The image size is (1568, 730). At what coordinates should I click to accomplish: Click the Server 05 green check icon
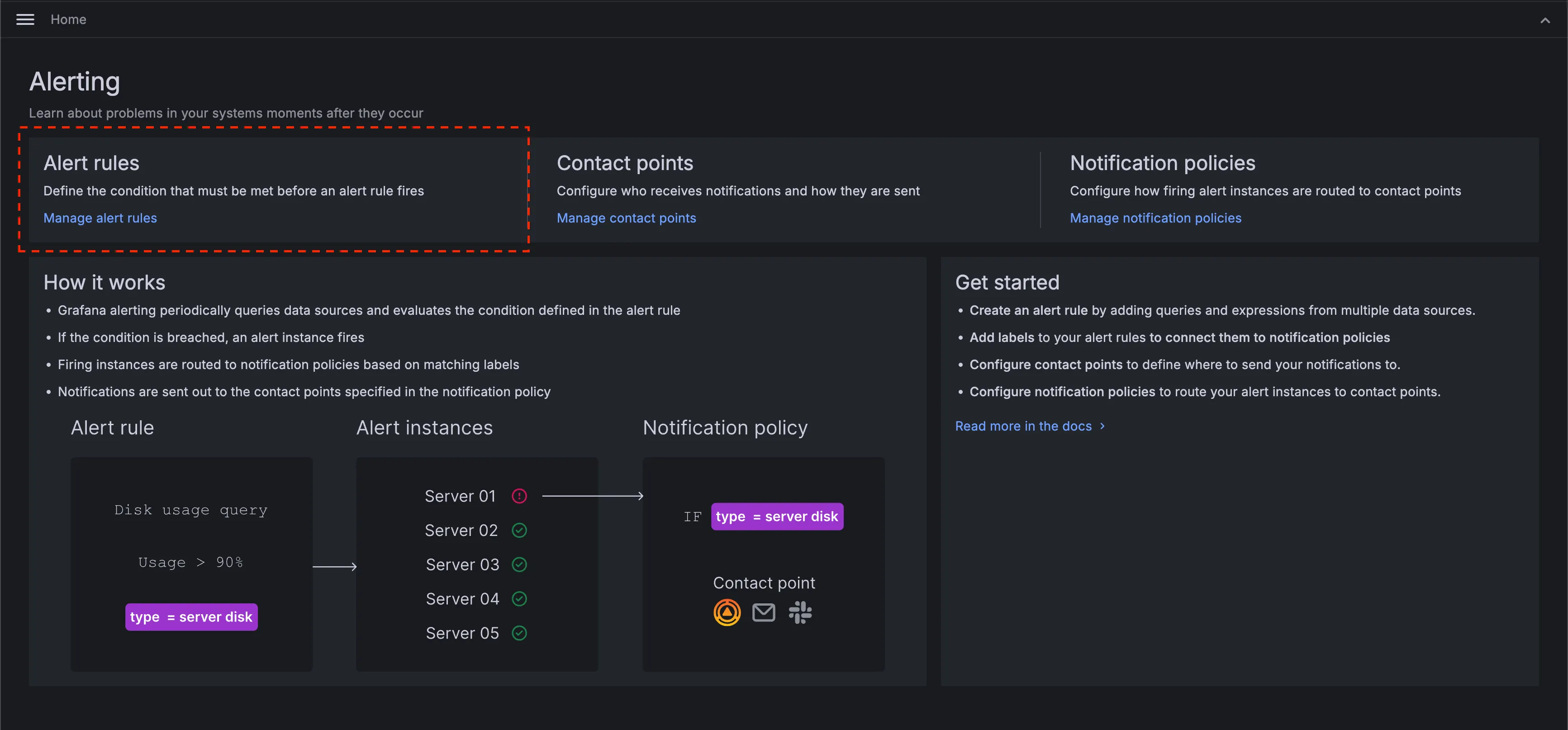518,633
